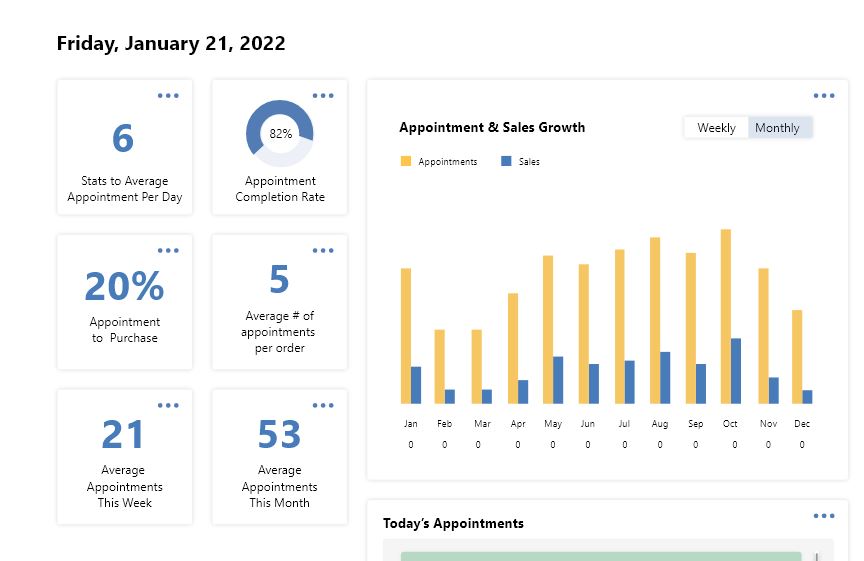
Task: Click the Jan month label on chart axis
Action: (x=410, y=424)
